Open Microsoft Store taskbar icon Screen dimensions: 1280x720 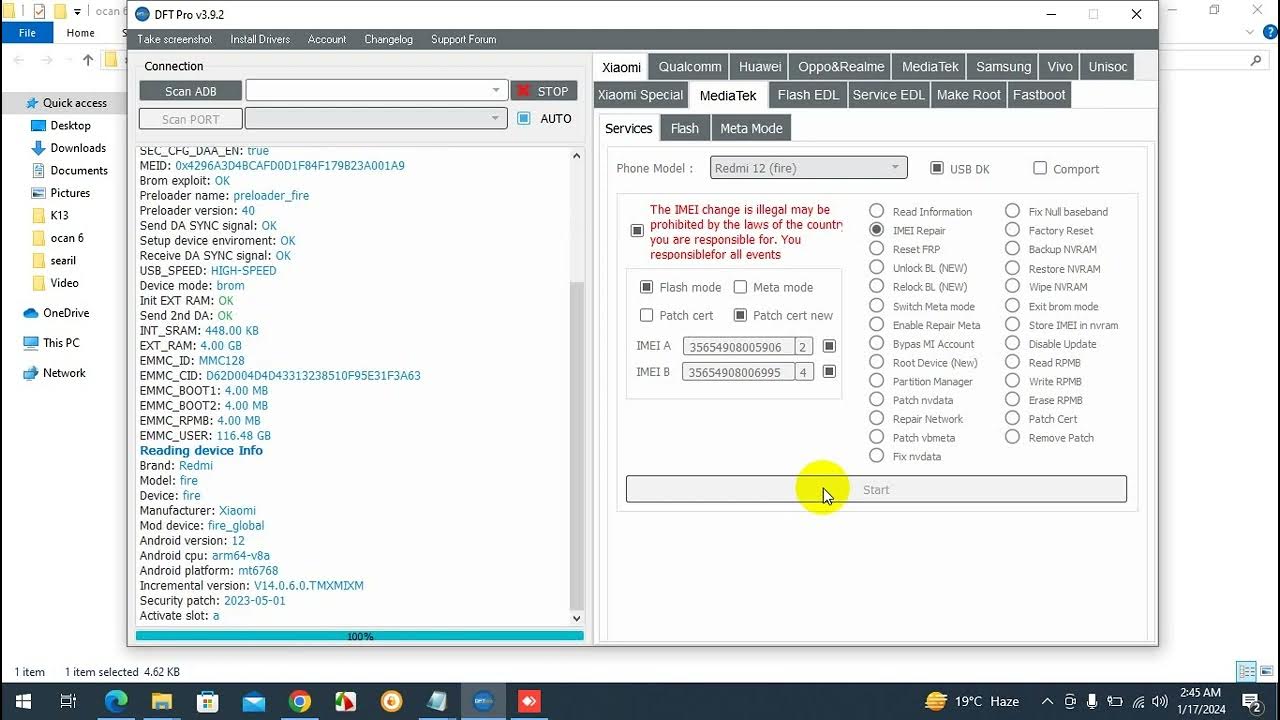(x=208, y=701)
